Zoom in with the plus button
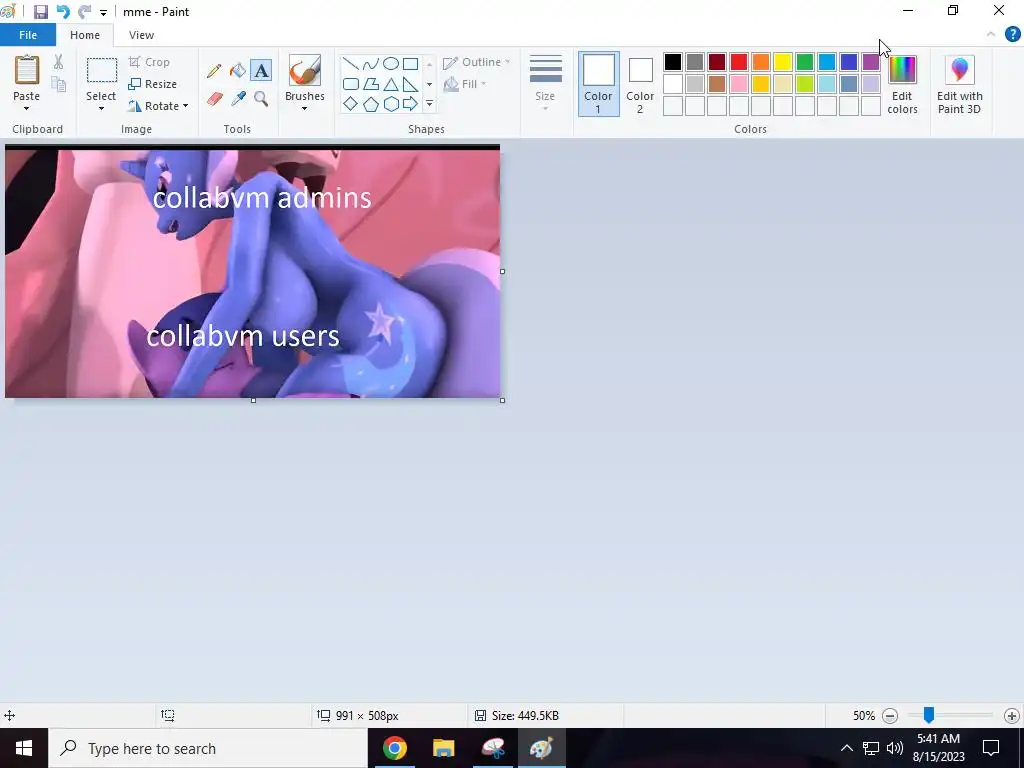 [x=1012, y=716]
